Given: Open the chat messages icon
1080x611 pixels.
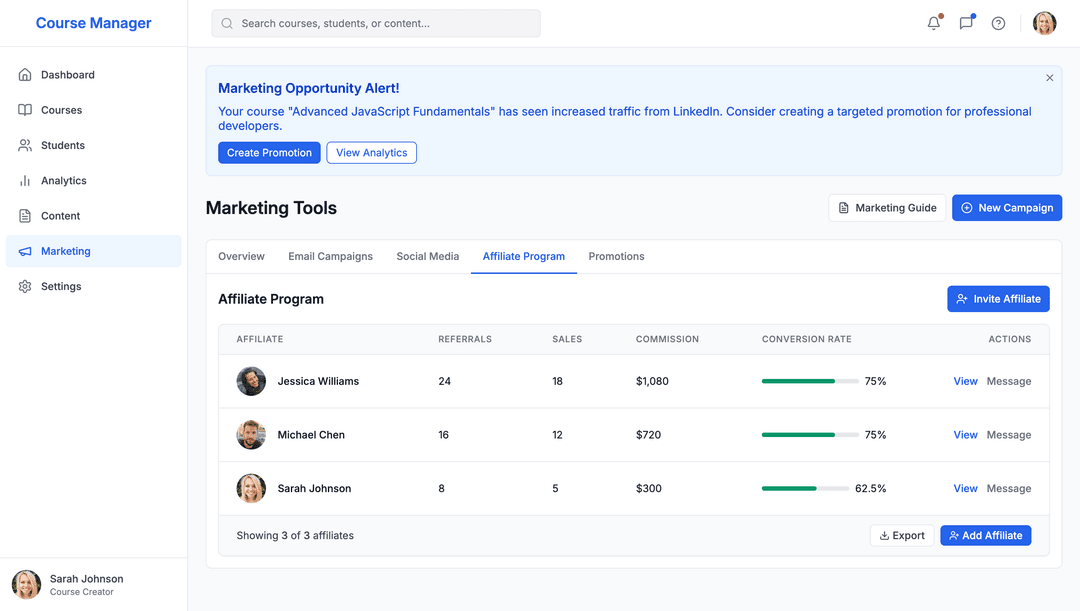Looking at the screenshot, I should pos(966,23).
